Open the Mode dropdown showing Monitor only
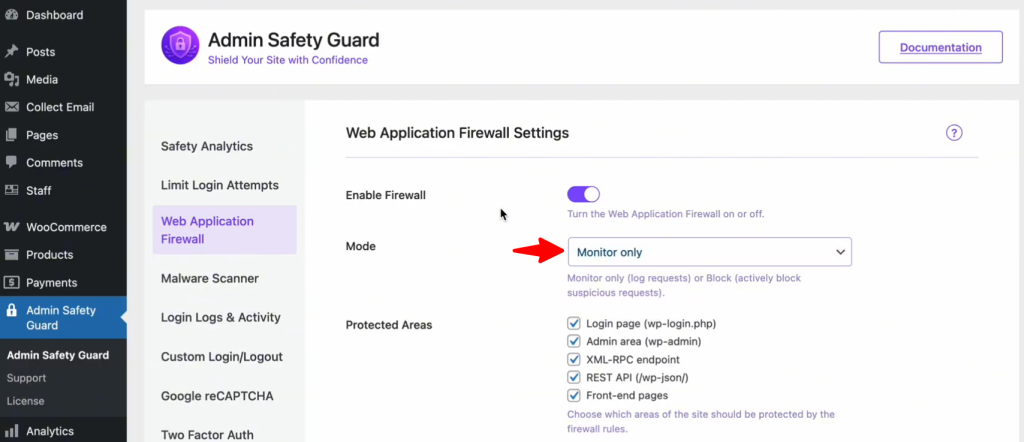This screenshot has width=1024, height=442. (709, 252)
